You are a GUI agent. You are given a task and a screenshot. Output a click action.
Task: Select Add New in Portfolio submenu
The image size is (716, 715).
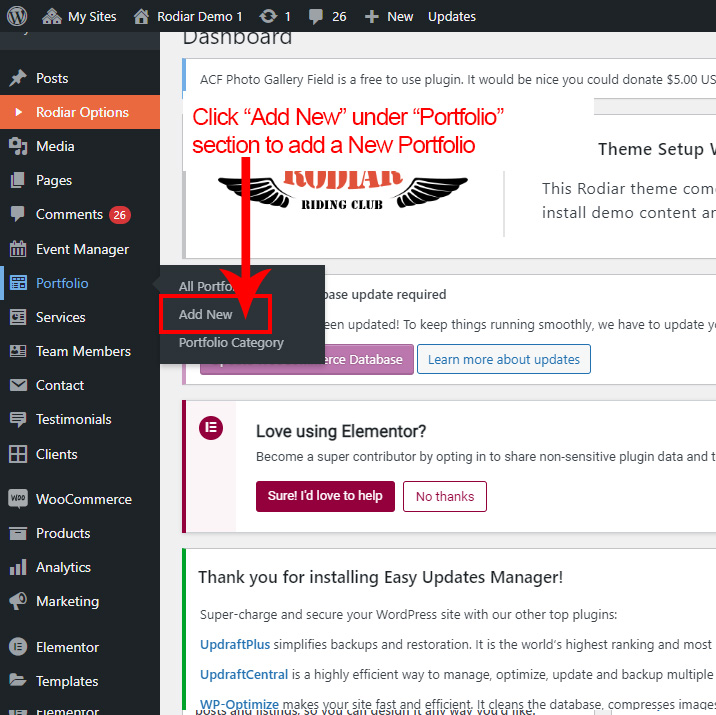(206, 314)
